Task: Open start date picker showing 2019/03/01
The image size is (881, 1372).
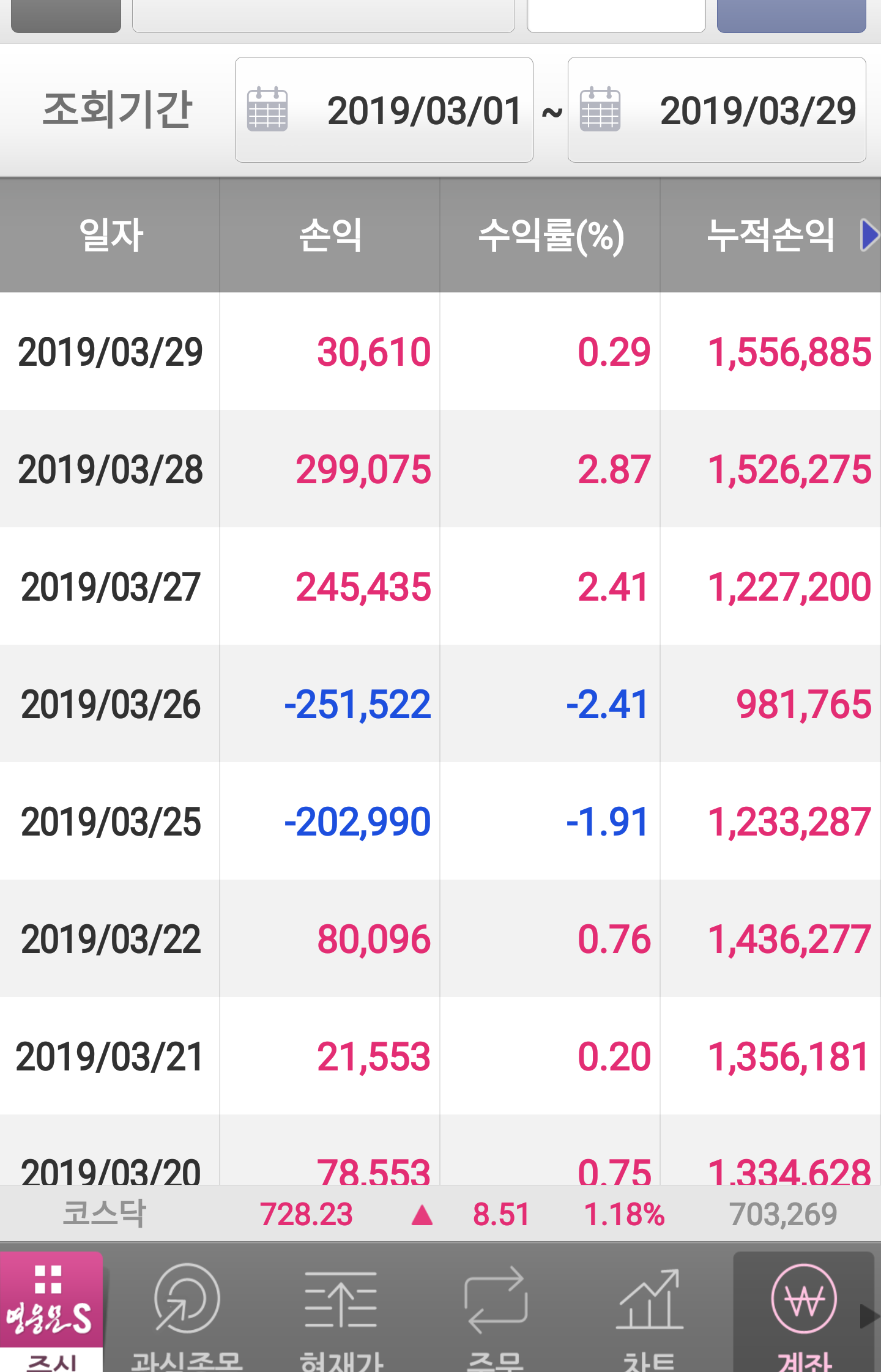Action: [423, 110]
